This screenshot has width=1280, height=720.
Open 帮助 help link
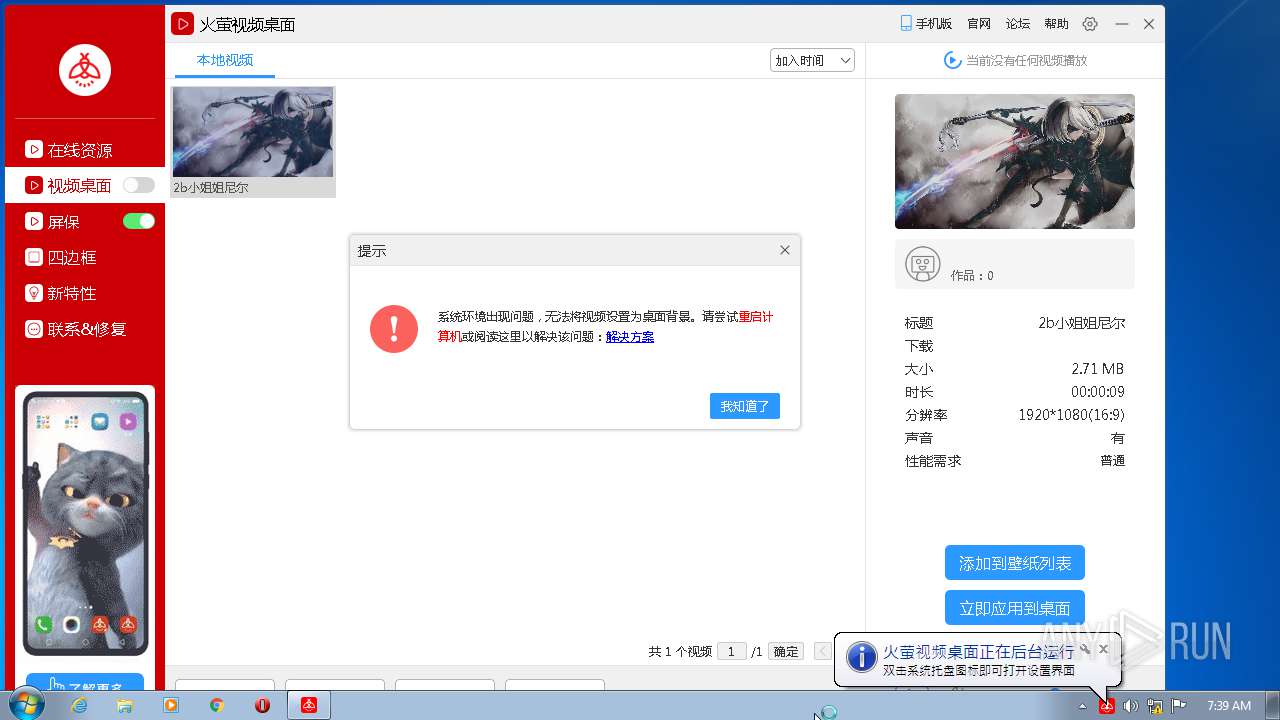(1056, 24)
